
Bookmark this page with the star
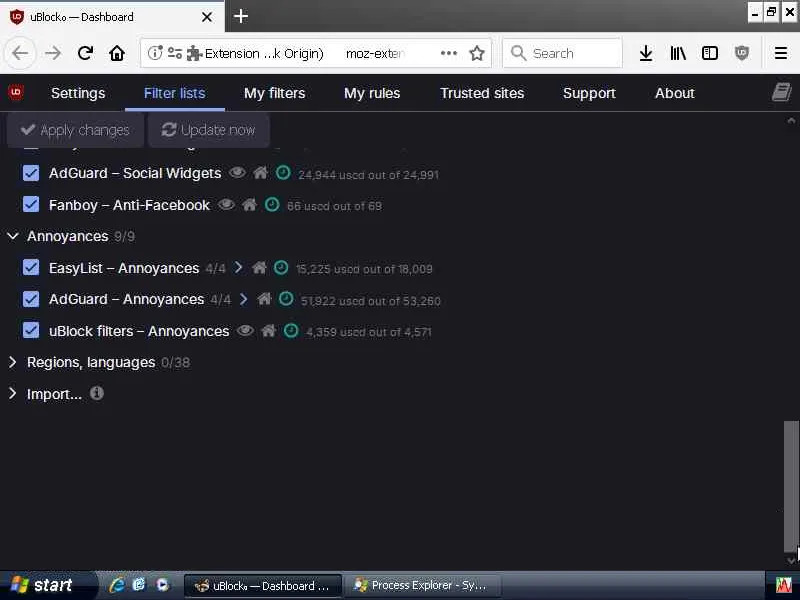(477, 53)
